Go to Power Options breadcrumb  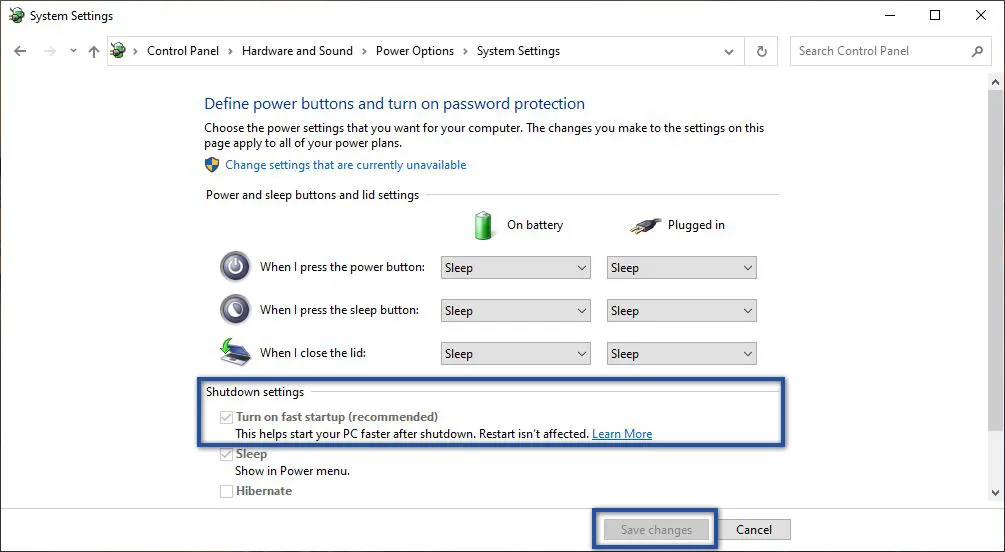click(x=414, y=51)
